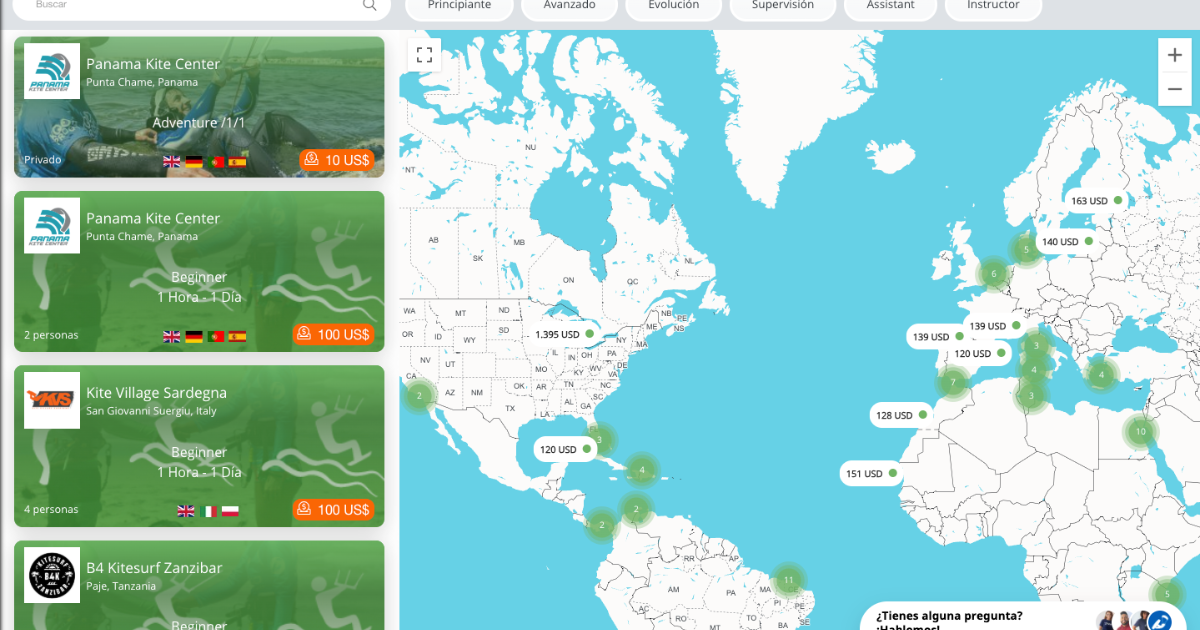Choose the Instructor filter tab
The image size is (1200, 630).
993,6
